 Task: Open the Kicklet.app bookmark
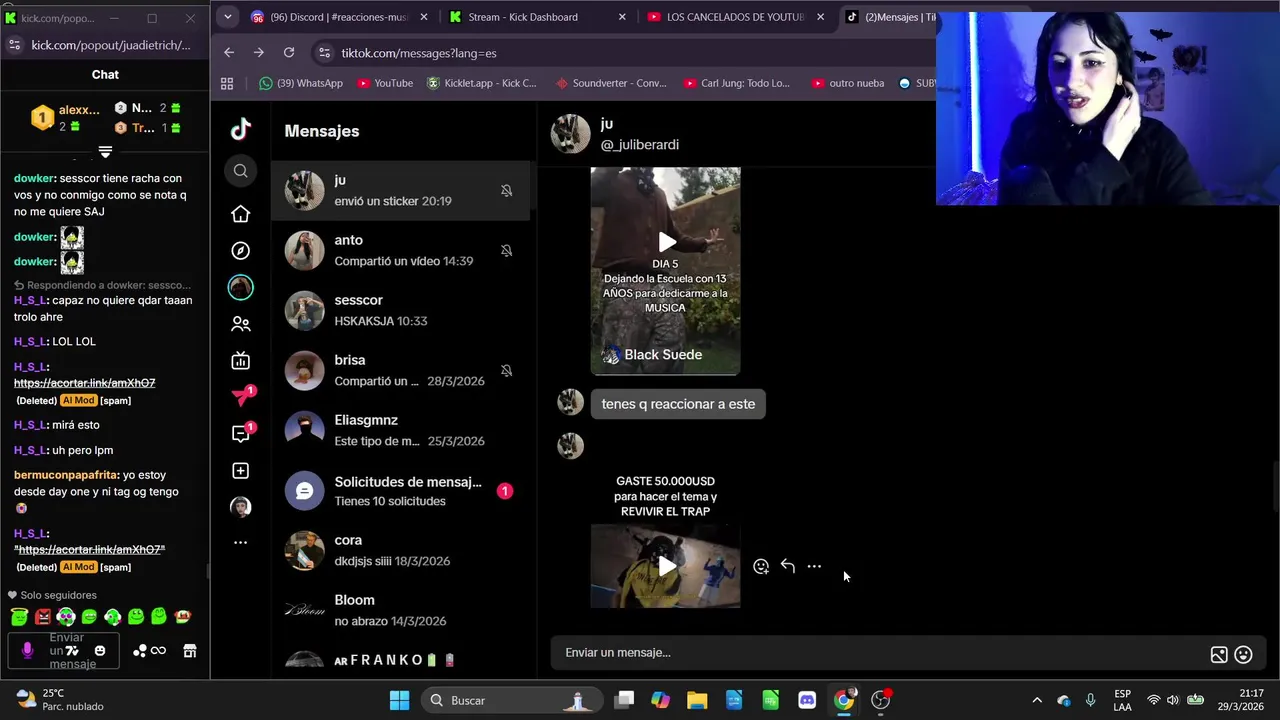click(481, 83)
